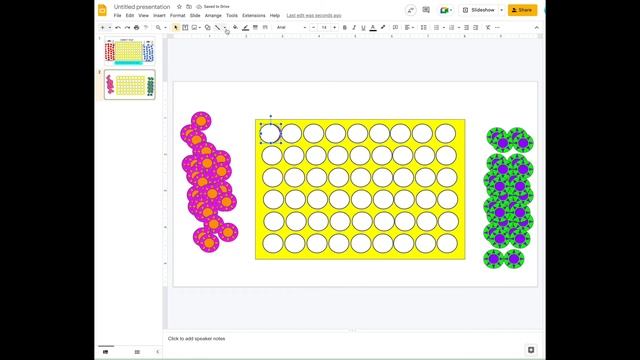Screen dimensions: 640x360
Task: Open the Extensions menu
Action: coord(253,16)
